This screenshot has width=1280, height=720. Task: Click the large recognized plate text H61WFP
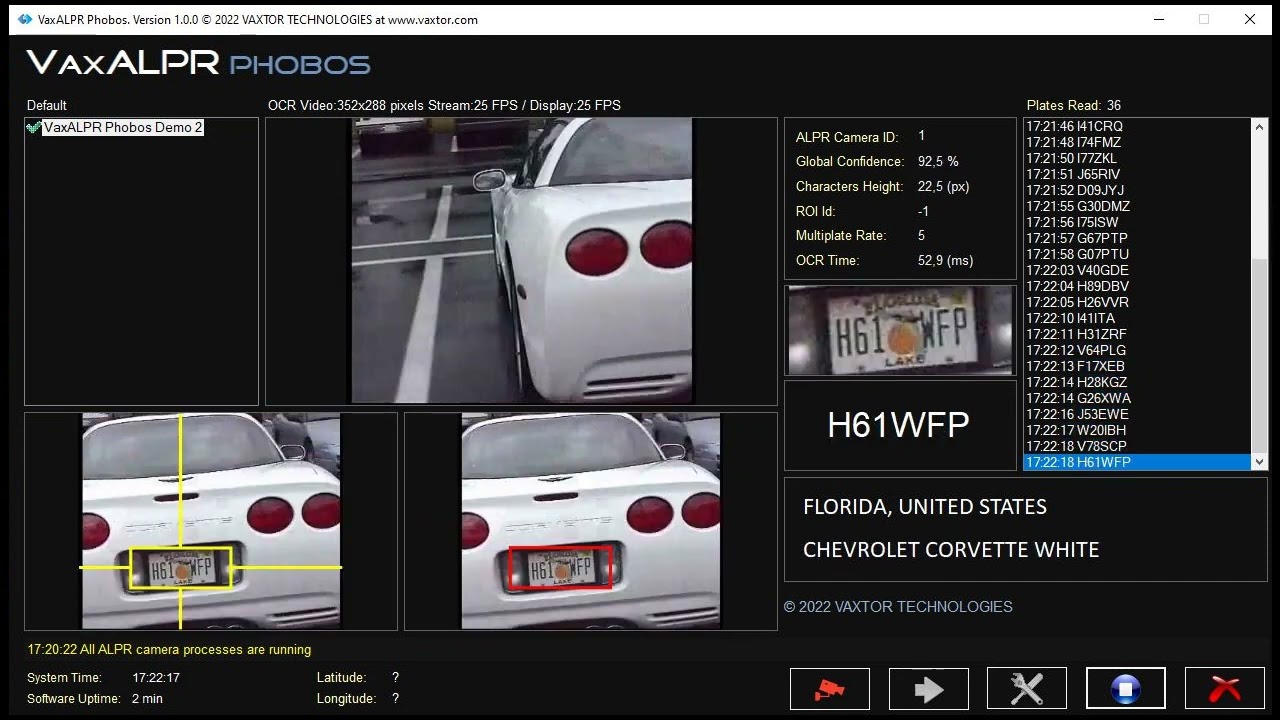pos(898,425)
